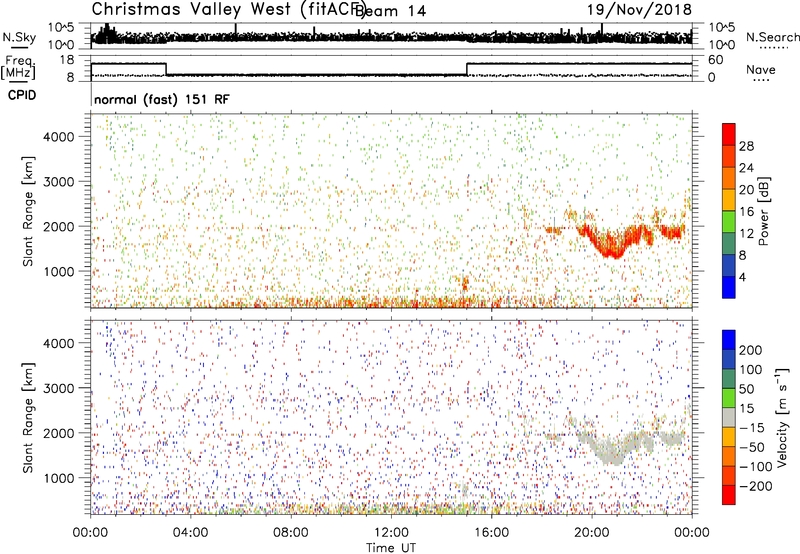Click the '60' Nave axis value
Image resolution: width=800 pixels, height=554 pixels.
point(715,60)
